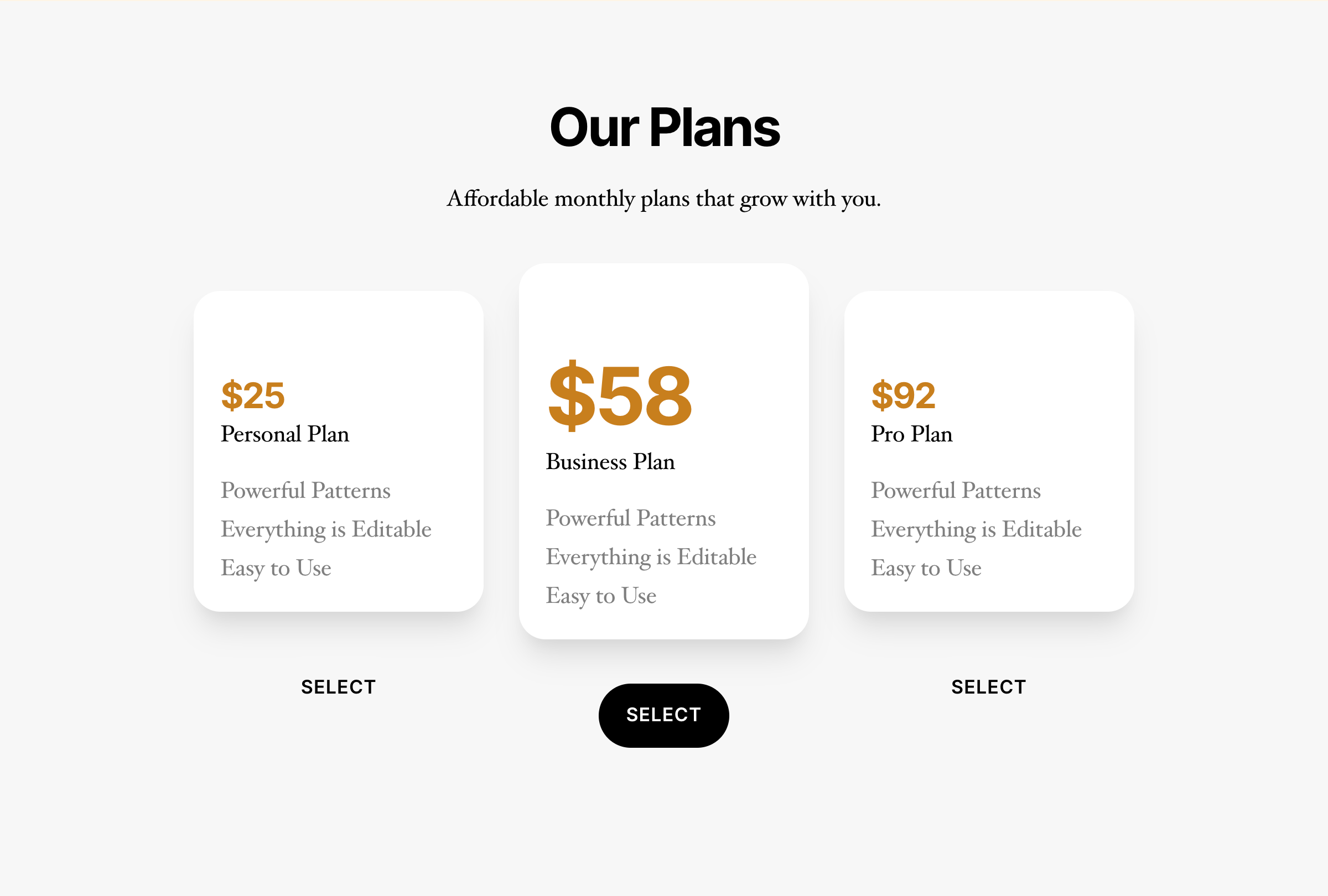Click the Pro Plan title

pos(911,435)
